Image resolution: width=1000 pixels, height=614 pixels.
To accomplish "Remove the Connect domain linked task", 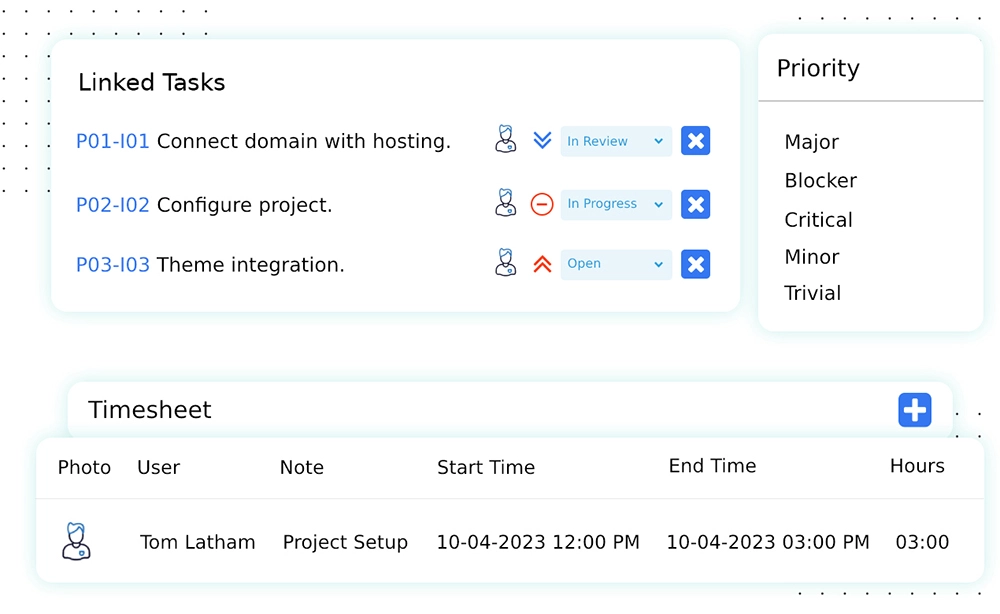I will [695, 140].
